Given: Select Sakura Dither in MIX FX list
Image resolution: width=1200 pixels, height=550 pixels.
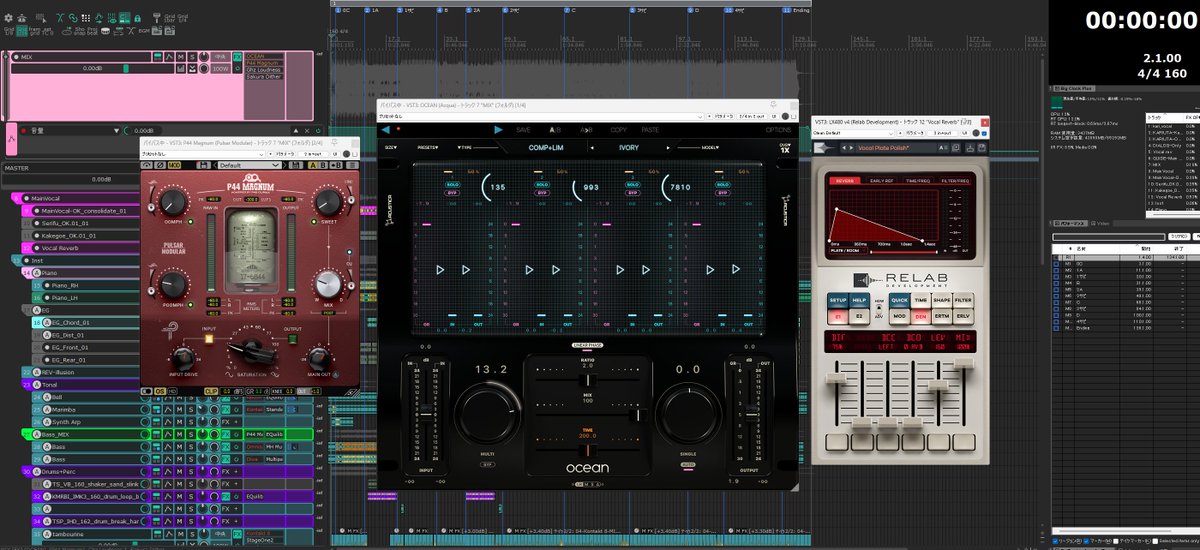Looking at the screenshot, I should point(264,77).
